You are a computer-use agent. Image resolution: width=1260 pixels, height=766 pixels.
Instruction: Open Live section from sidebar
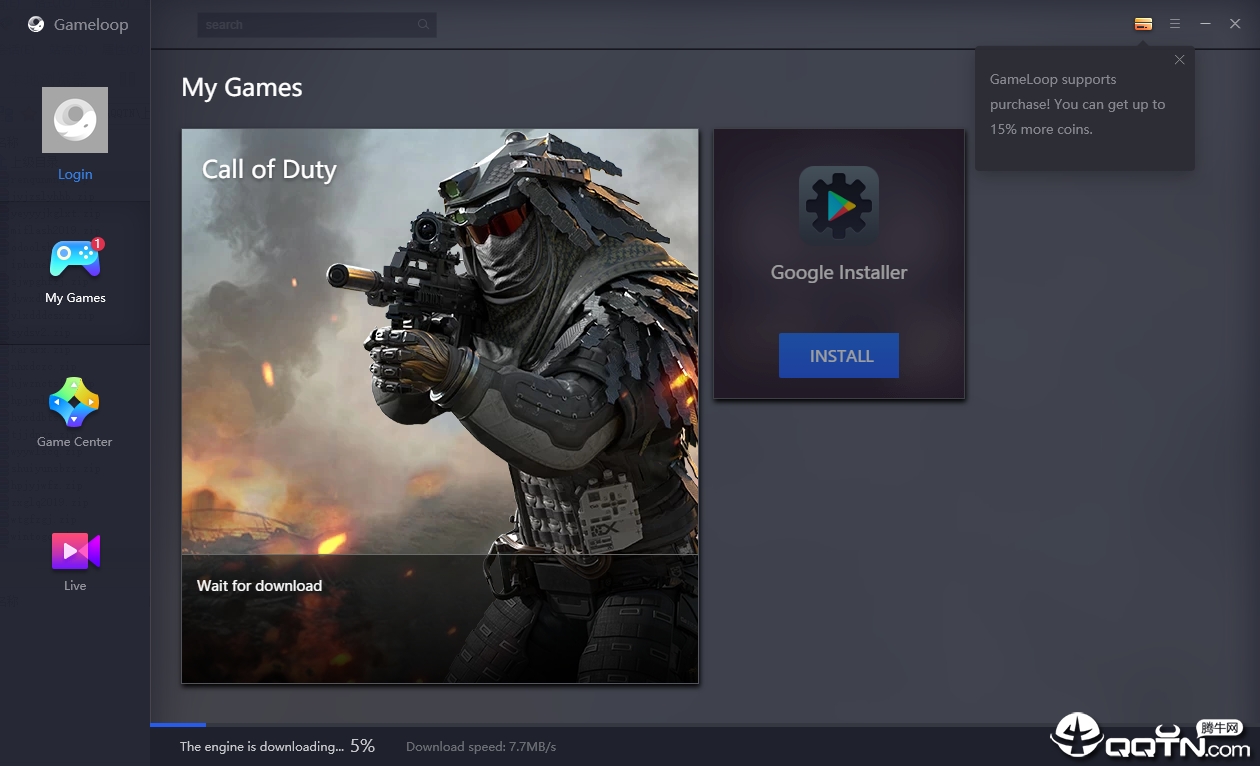point(75,561)
